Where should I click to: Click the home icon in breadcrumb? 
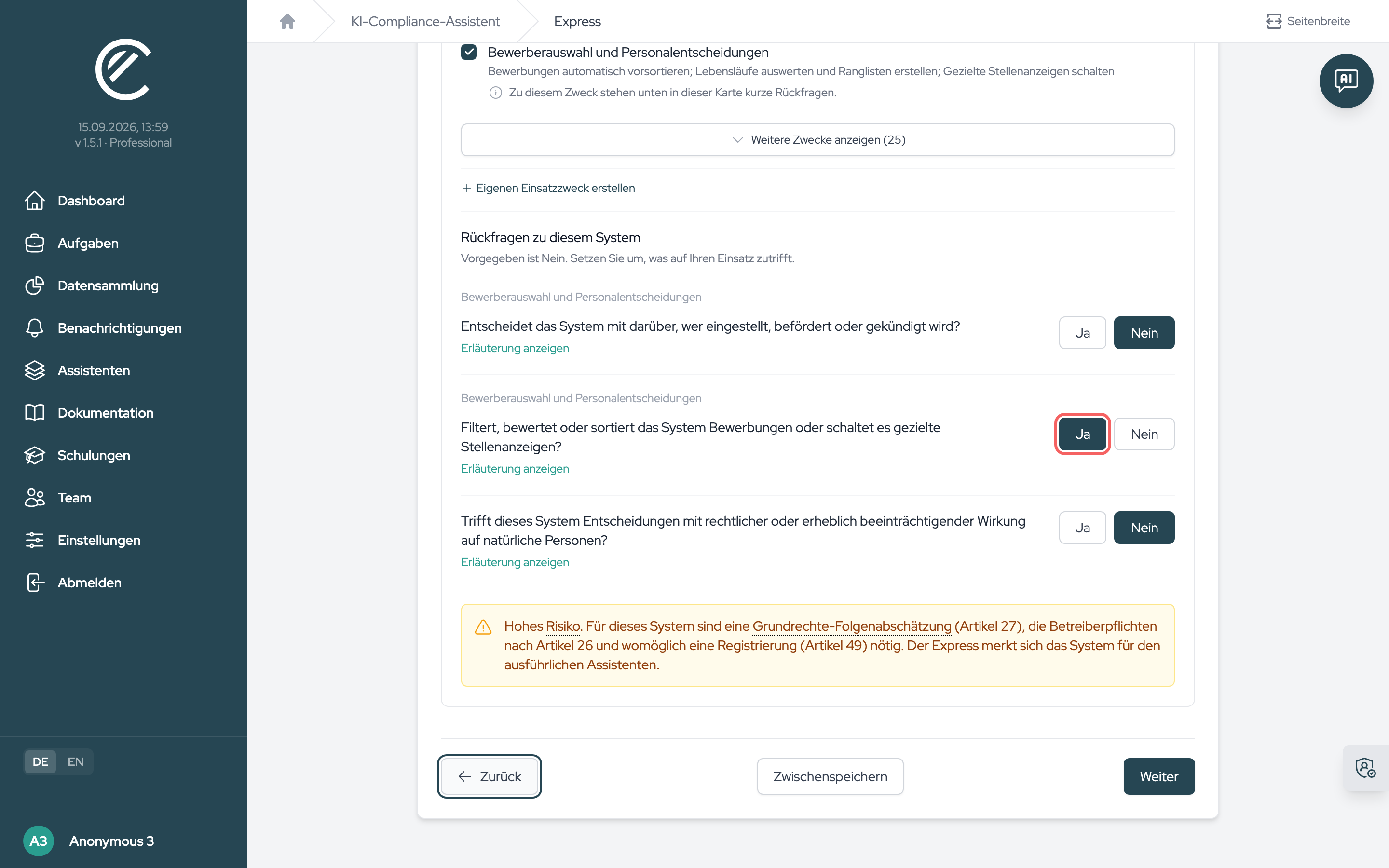coord(287,21)
